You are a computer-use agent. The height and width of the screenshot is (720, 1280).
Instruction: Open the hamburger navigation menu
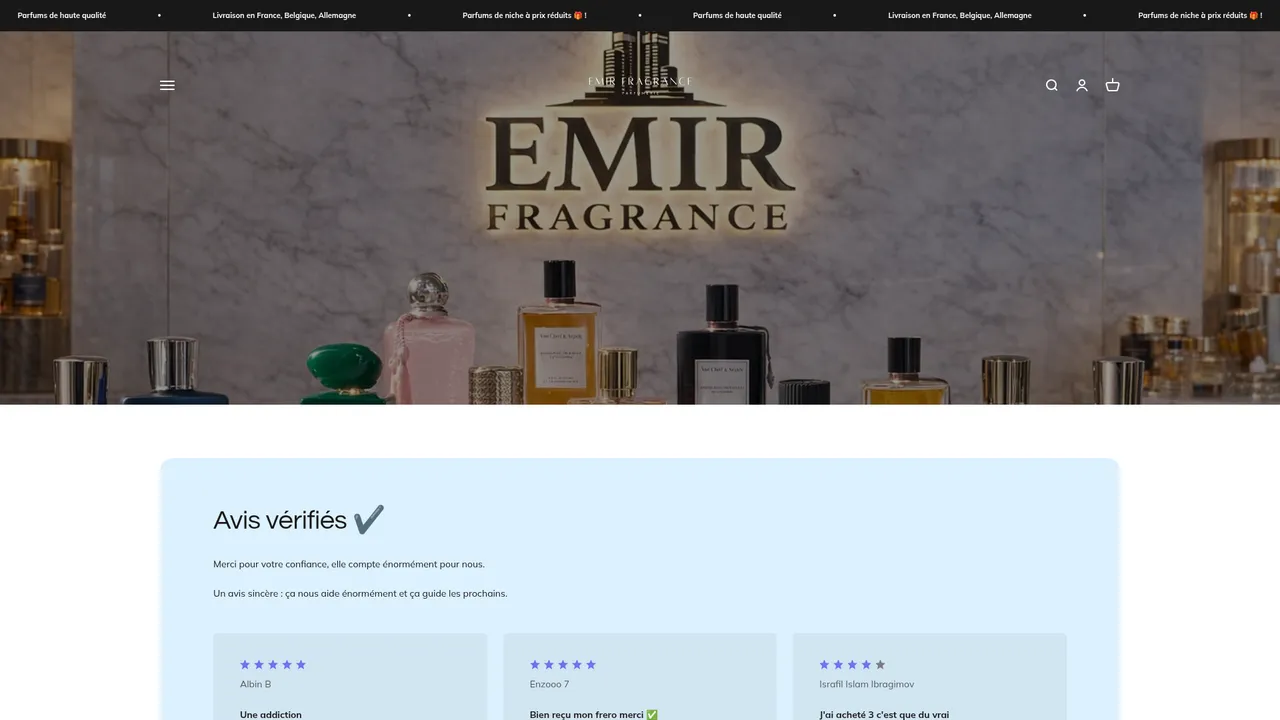click(167, 85)
